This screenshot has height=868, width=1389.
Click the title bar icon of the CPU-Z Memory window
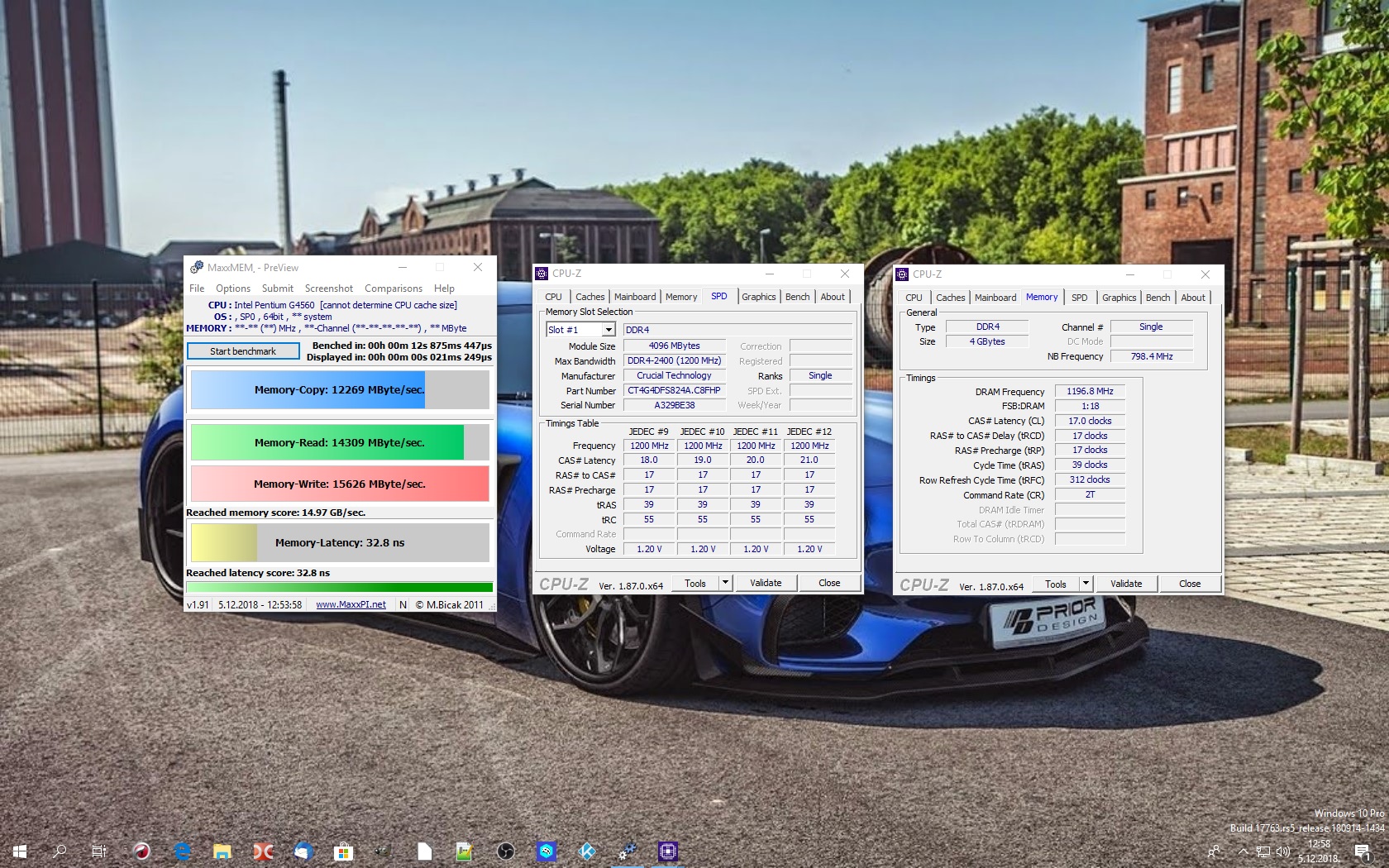click(x=902, y=274)
